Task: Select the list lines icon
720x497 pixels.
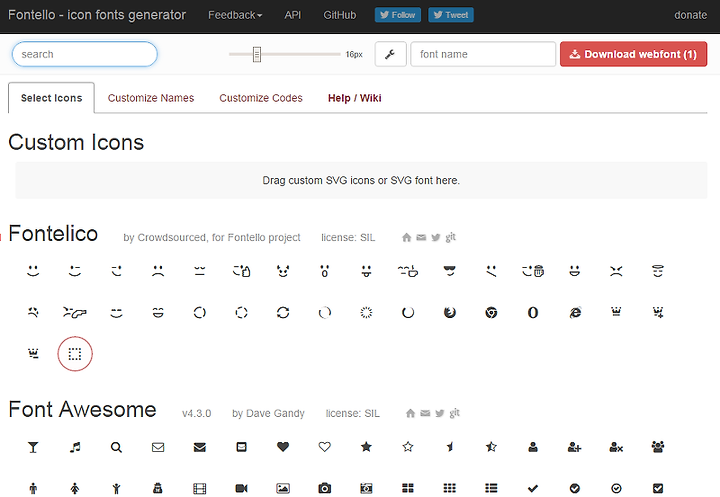Action: tap(491, 488)
